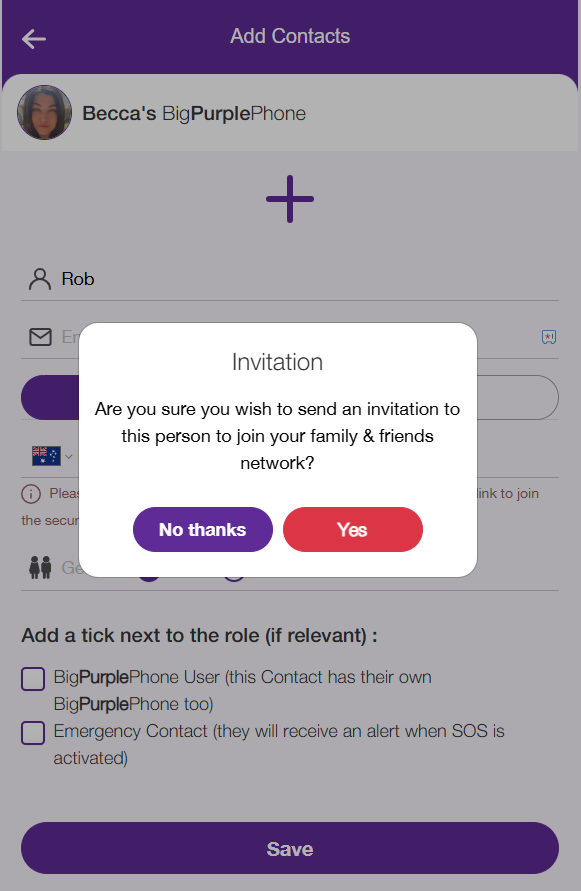Click the gender people icon
This screenshot has width=581, height=891.
click(x=40, y=567)
